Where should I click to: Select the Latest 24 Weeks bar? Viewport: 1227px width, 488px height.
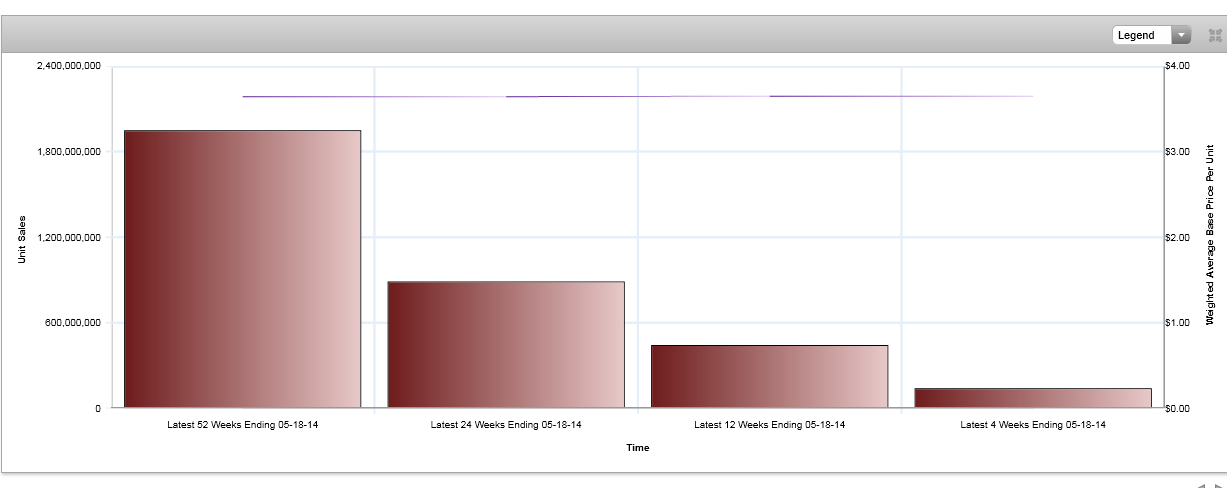pos(506,344)
